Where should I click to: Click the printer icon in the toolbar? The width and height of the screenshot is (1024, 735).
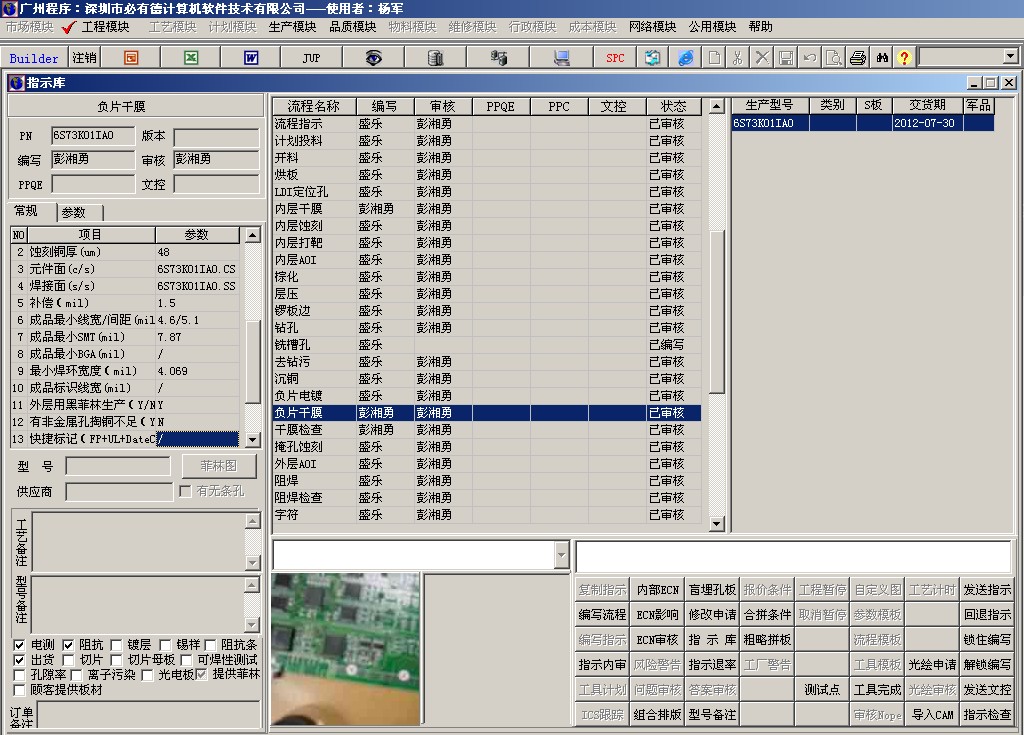coord(858,57)
